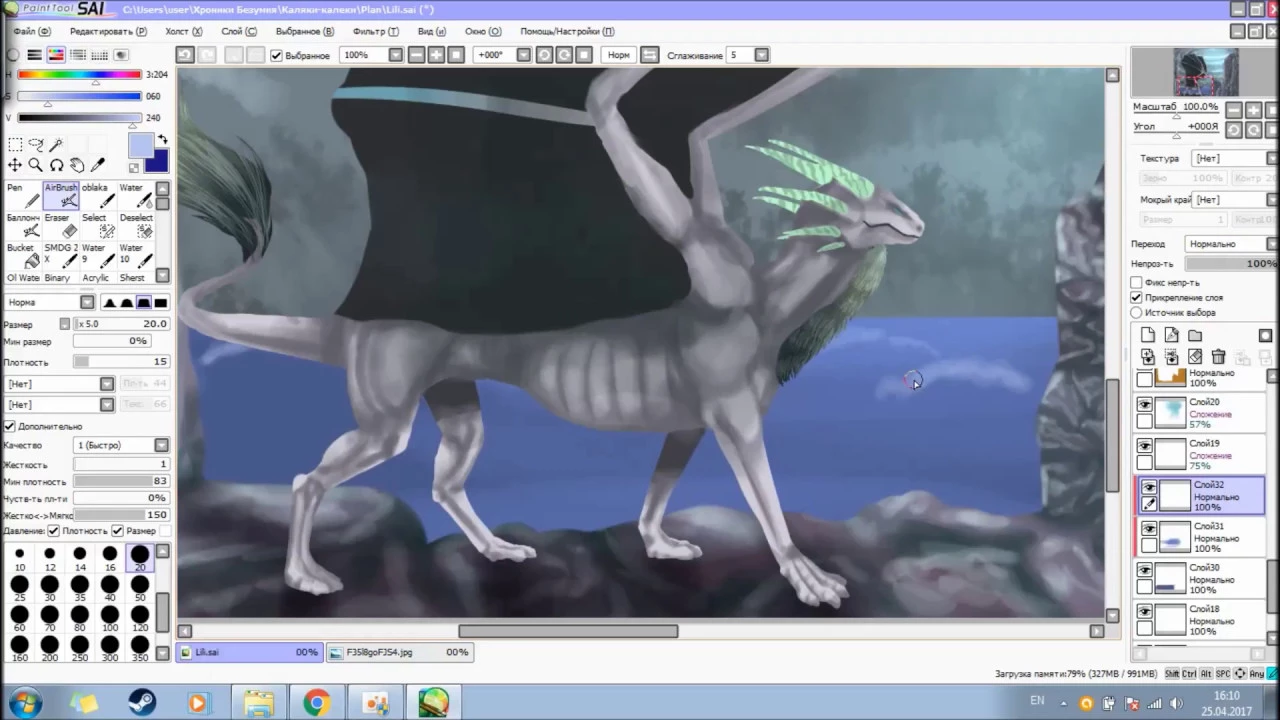Toggle the Выбранное checkbox
This screenshot has height=720, width=1280.
click(x=277, y=55)
